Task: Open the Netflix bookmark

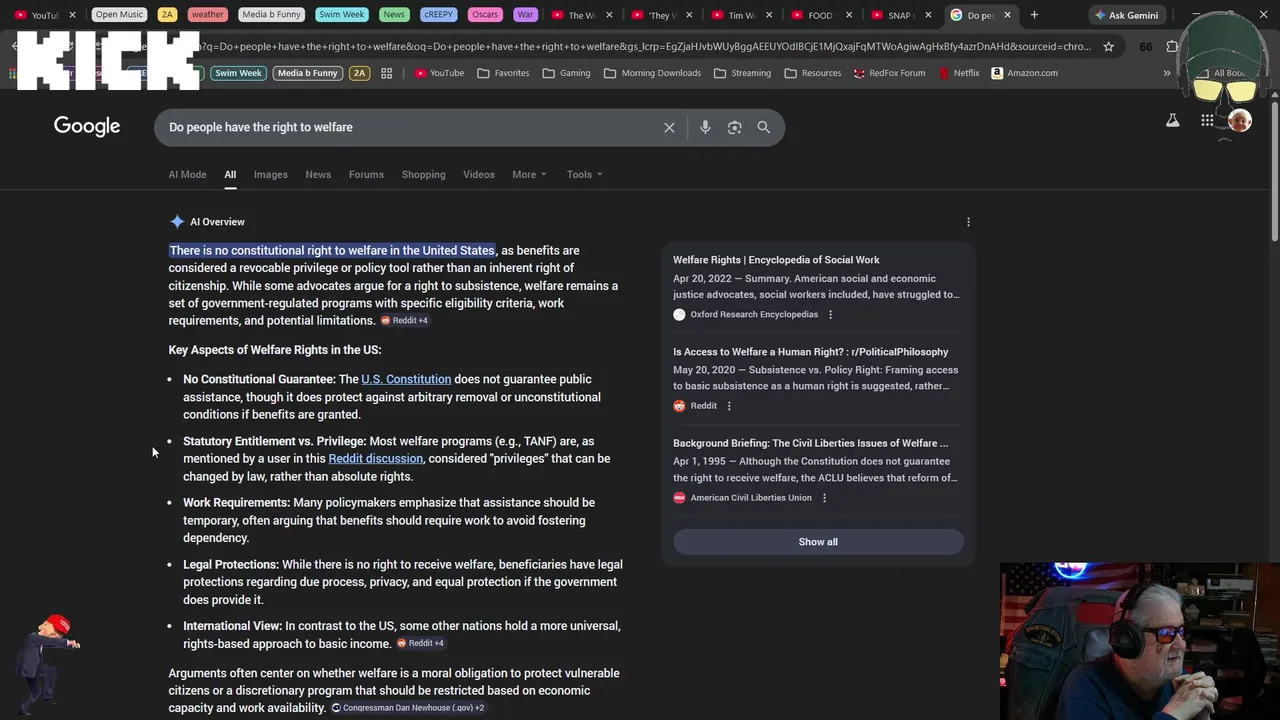Action: pyautogui.click(x=959, y=73)
